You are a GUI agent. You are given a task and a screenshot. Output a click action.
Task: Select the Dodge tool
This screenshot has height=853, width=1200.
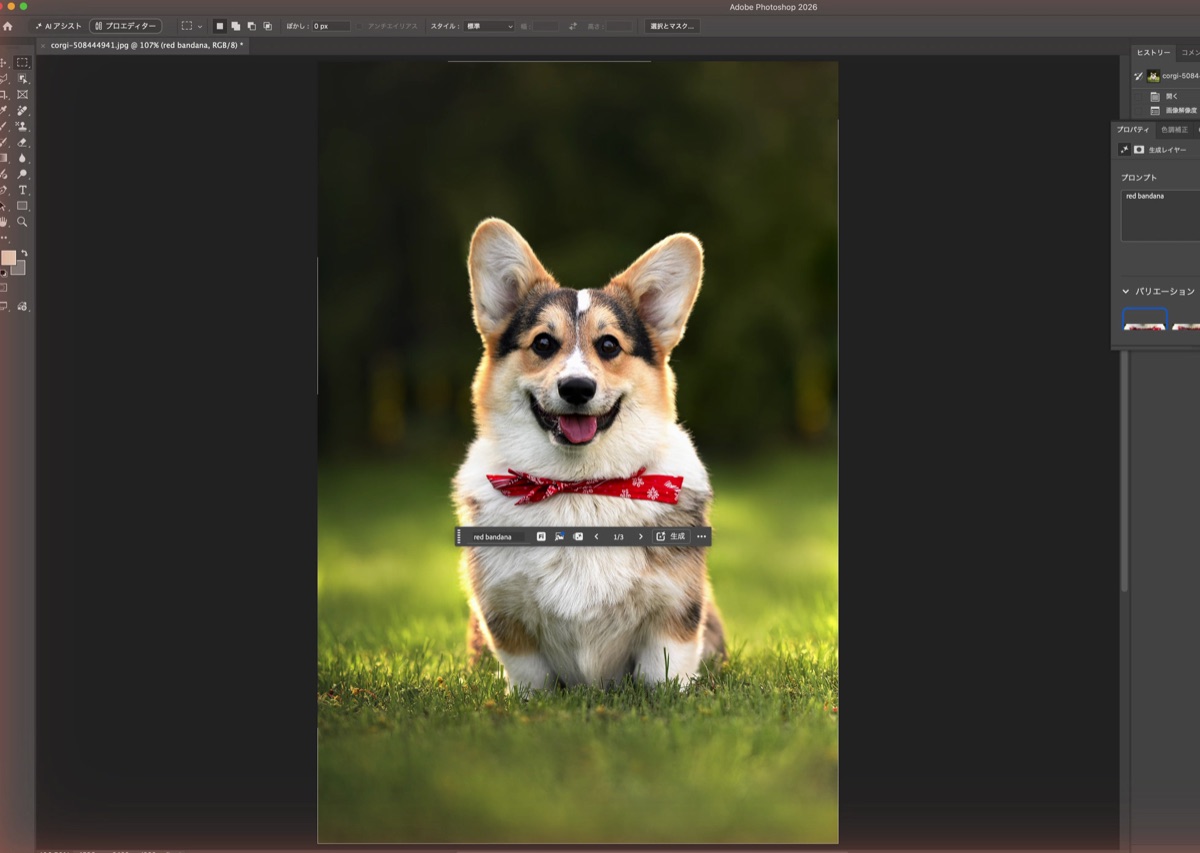pyautogui.click(x=22, y=174)
